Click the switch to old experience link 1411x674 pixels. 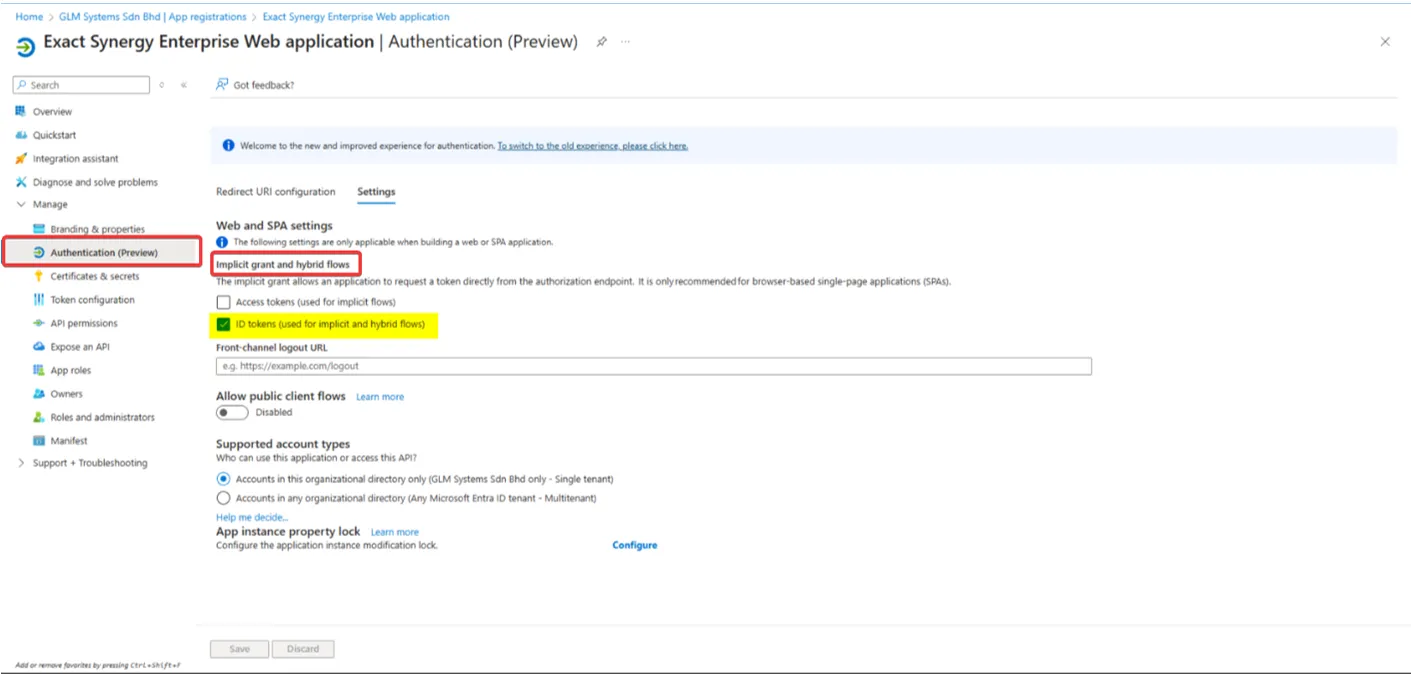592,146
